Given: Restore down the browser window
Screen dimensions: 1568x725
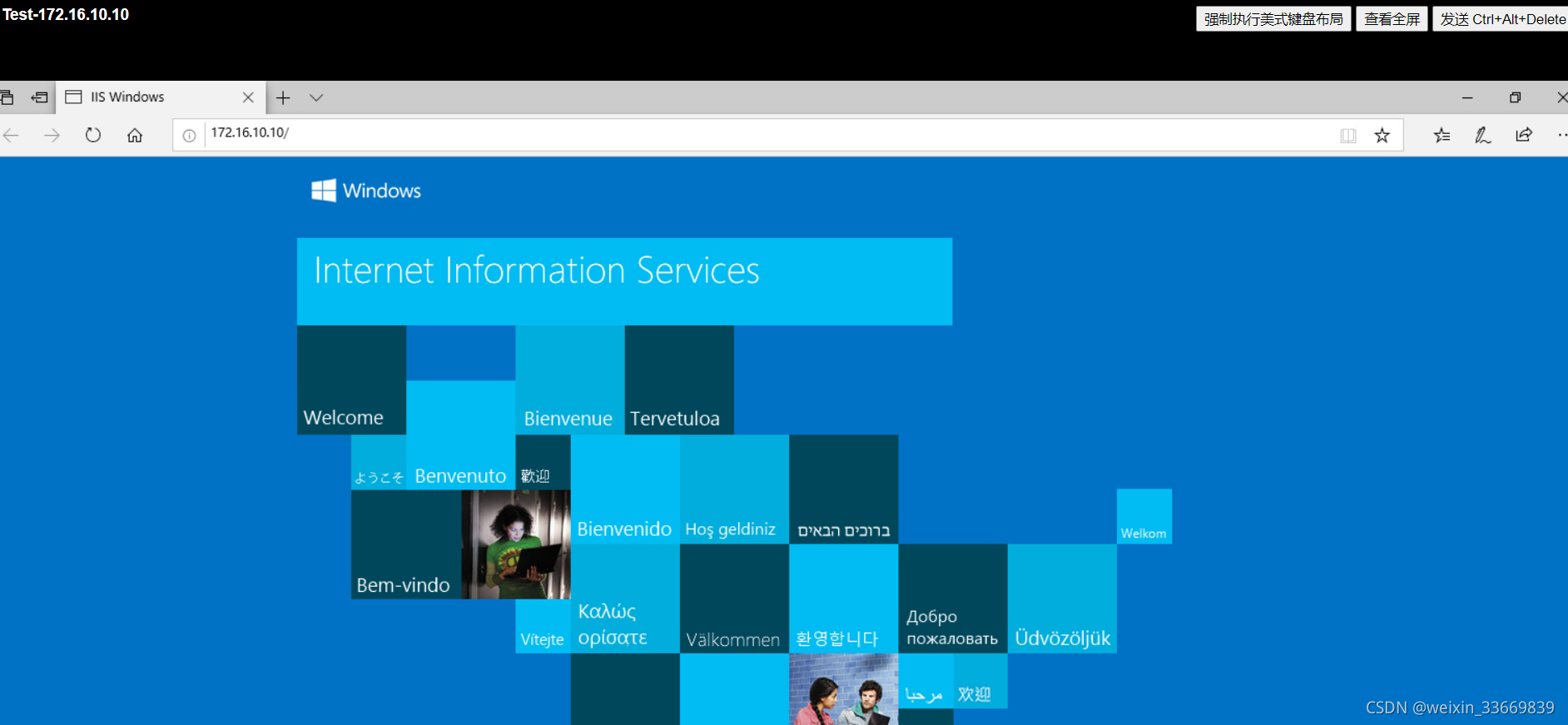Looking at the screenshot, I should tap(1515, 97).
